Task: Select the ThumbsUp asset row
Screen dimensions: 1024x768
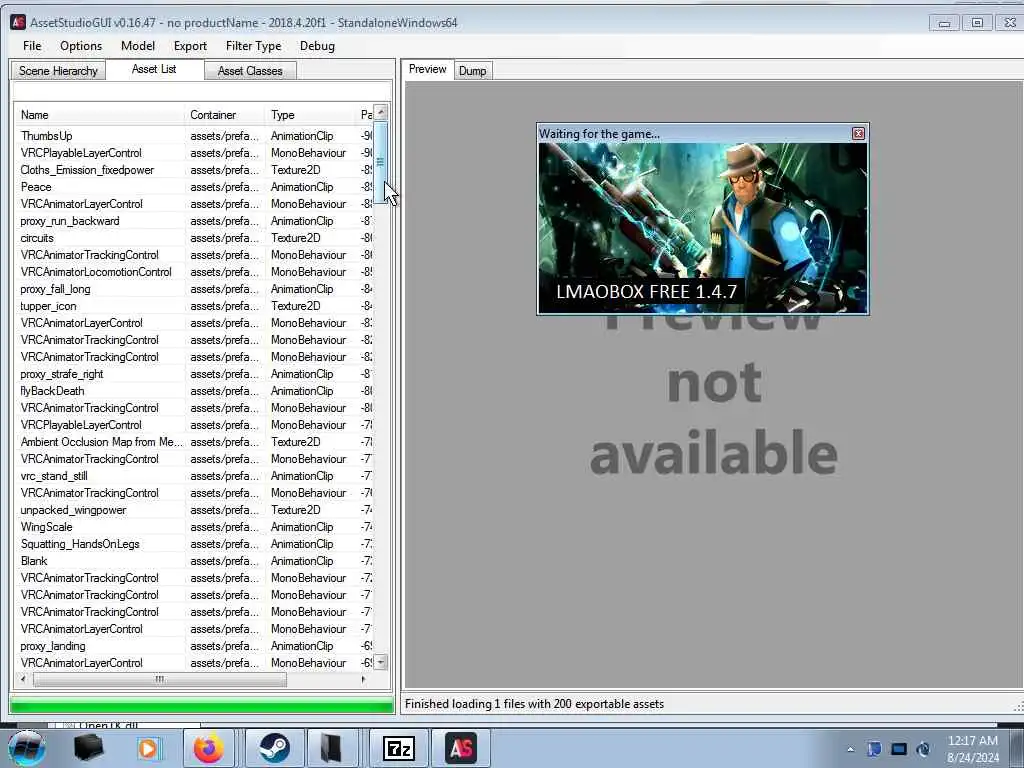Action: pos(194,136)
